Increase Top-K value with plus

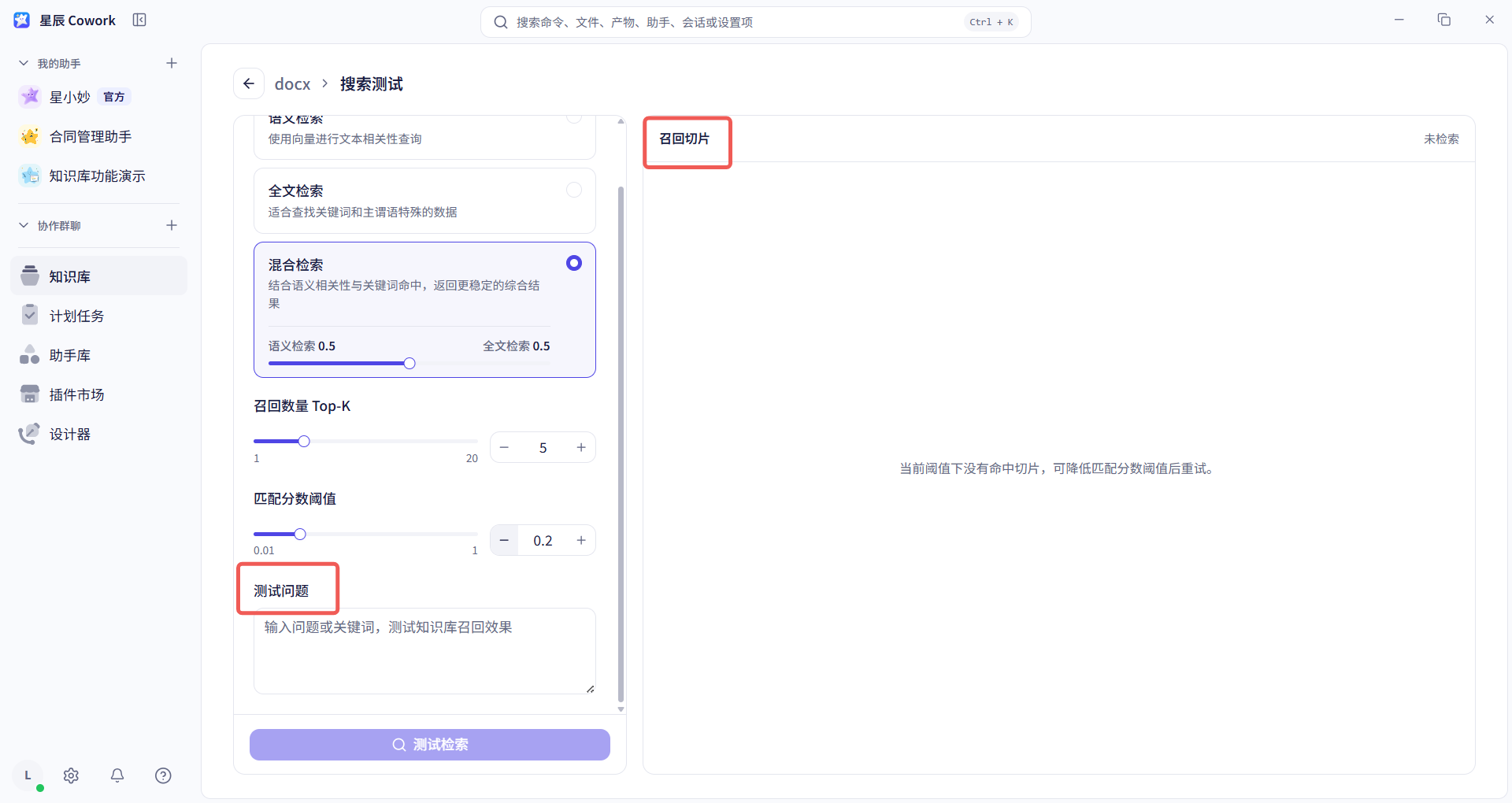point(581,447)
